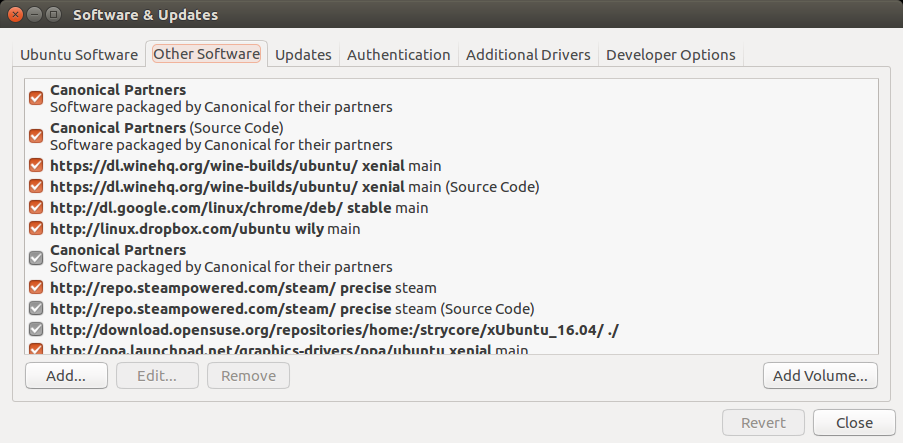Screen dimensions: 903x443
Task: Click the Revert button
Action: (763, 423)
